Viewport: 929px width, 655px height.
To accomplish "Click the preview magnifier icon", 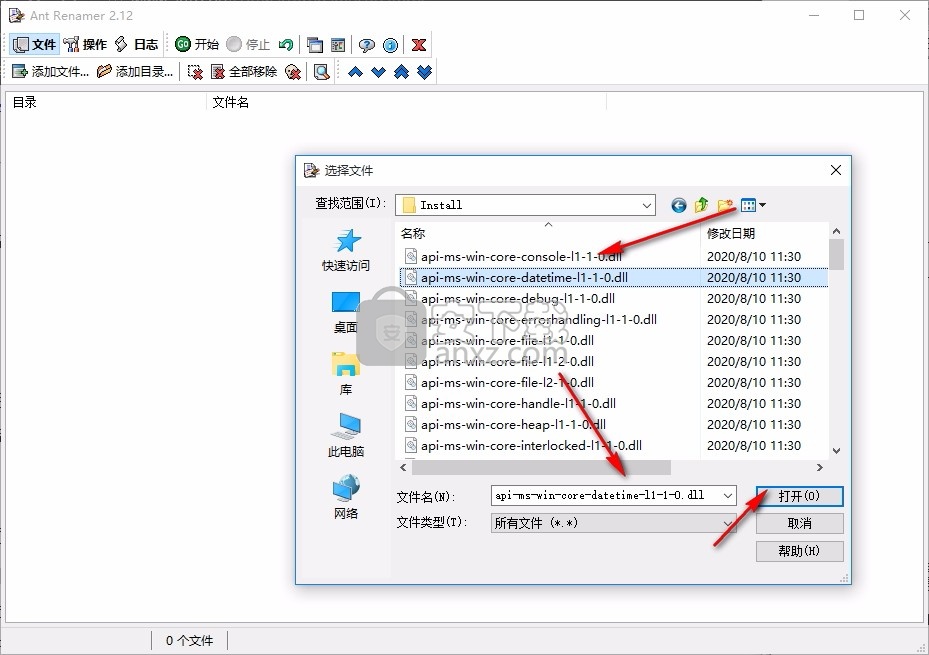I will click(322, 72).
